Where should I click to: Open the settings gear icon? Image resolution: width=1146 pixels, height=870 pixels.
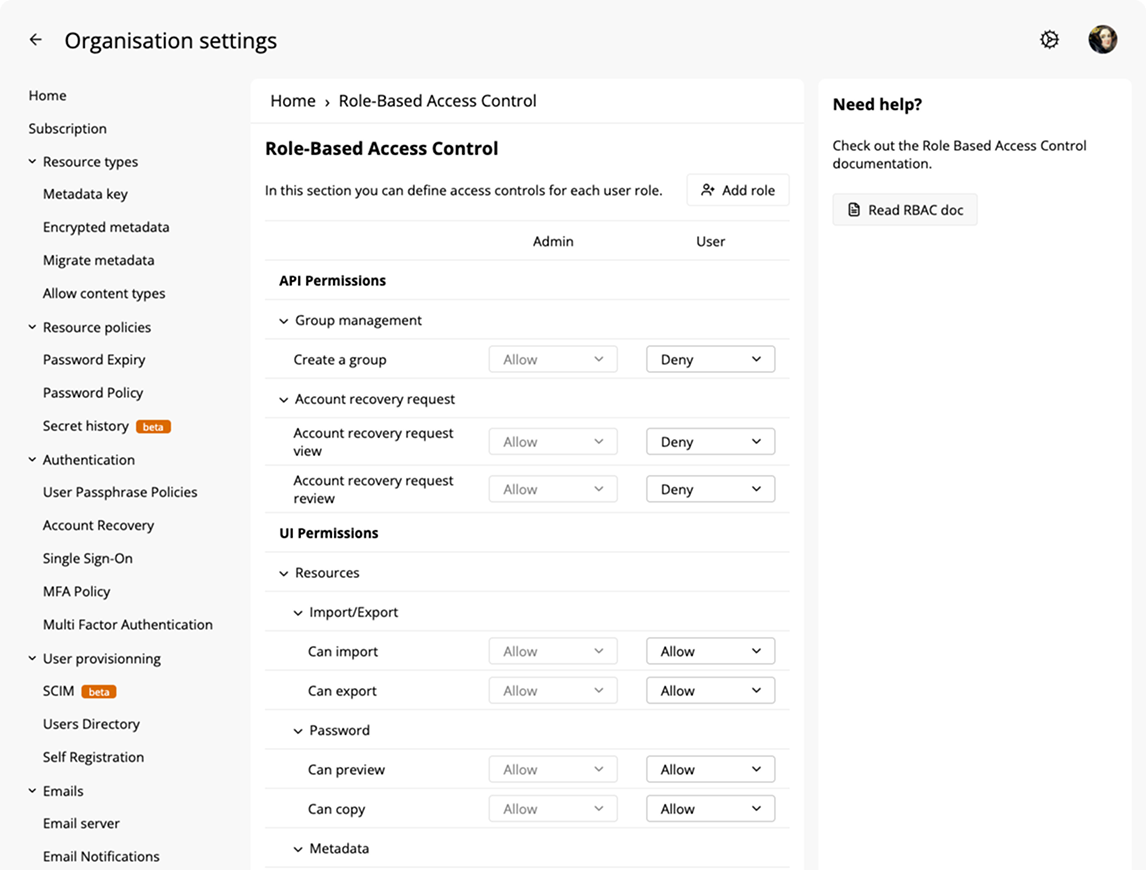1049,40
